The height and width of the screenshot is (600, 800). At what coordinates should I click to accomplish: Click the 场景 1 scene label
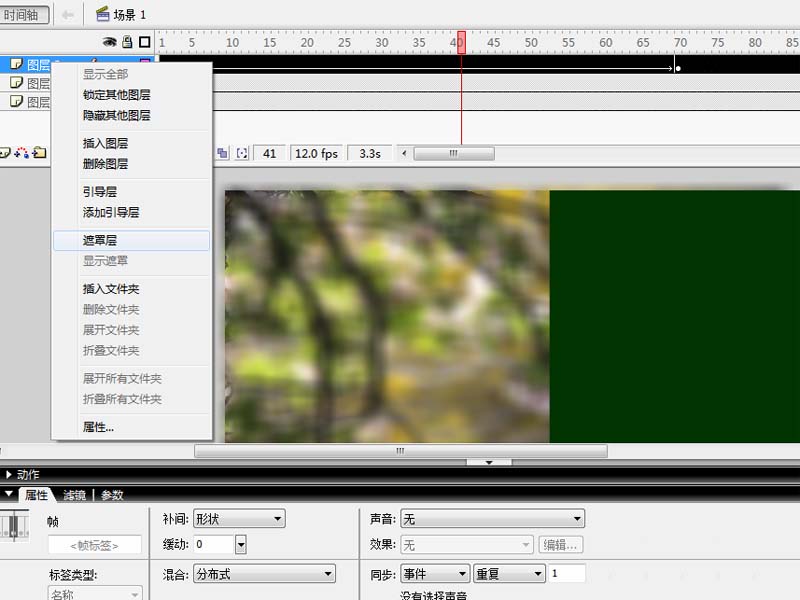[130, 15]
